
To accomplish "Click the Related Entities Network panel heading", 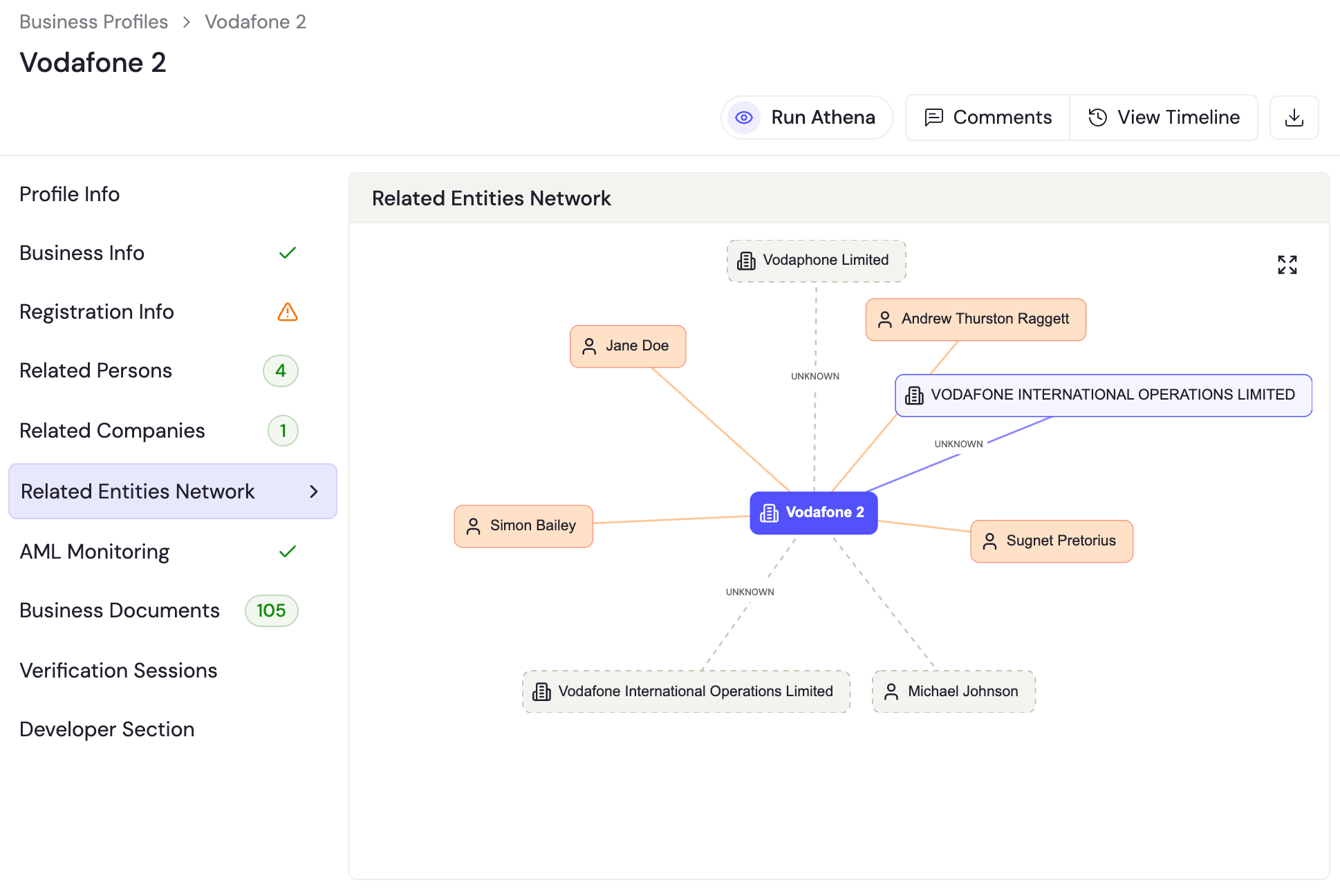I will pyautogui.click(x=491, y=198).
